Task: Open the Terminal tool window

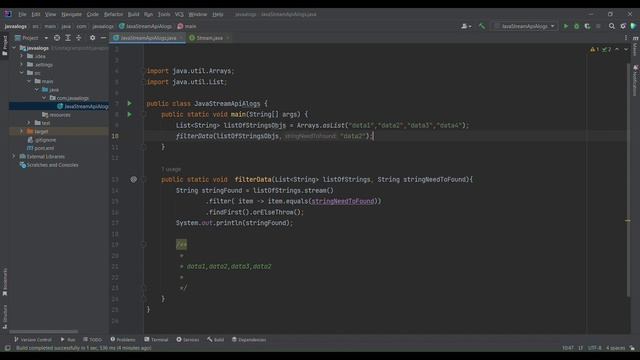Action: pyautogui.click(x=156, y=340)
